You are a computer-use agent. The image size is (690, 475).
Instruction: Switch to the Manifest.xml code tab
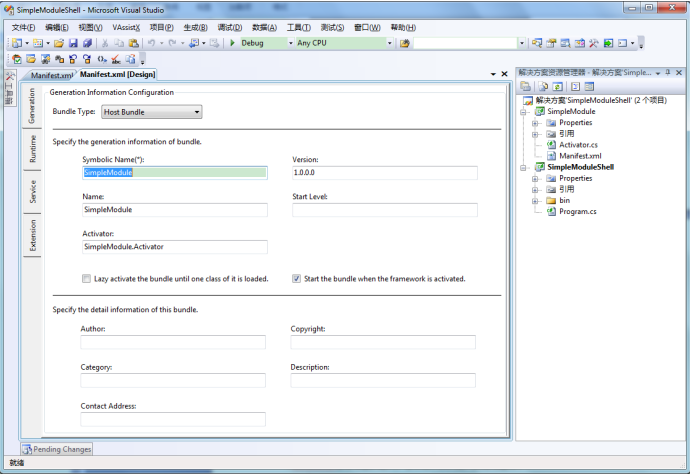pyautogui.click(x=51, y=75)
